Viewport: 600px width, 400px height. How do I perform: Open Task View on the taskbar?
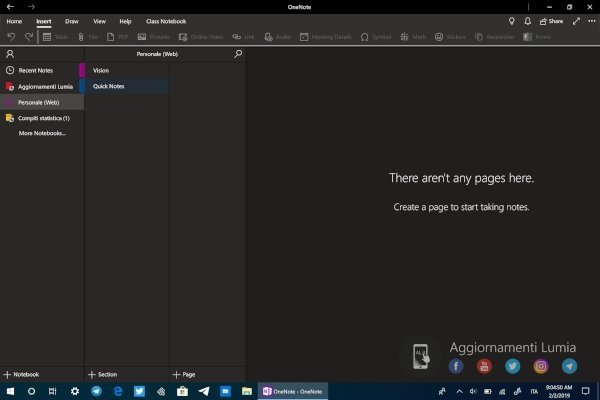click(x=52, y=391)
